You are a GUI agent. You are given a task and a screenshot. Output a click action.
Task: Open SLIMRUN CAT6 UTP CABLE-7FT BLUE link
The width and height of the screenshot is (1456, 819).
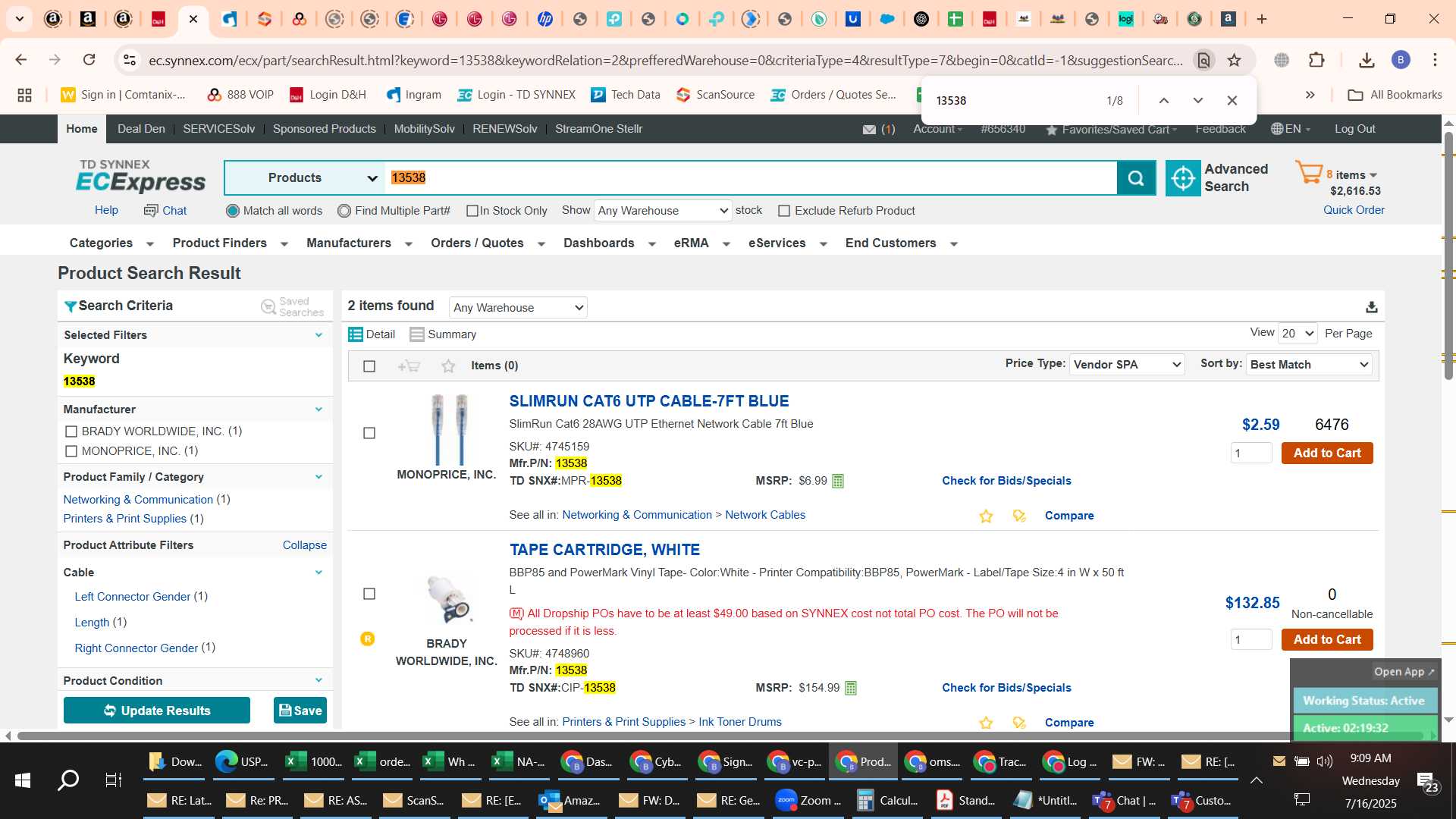pyautogui.click(x=649, y=401)
